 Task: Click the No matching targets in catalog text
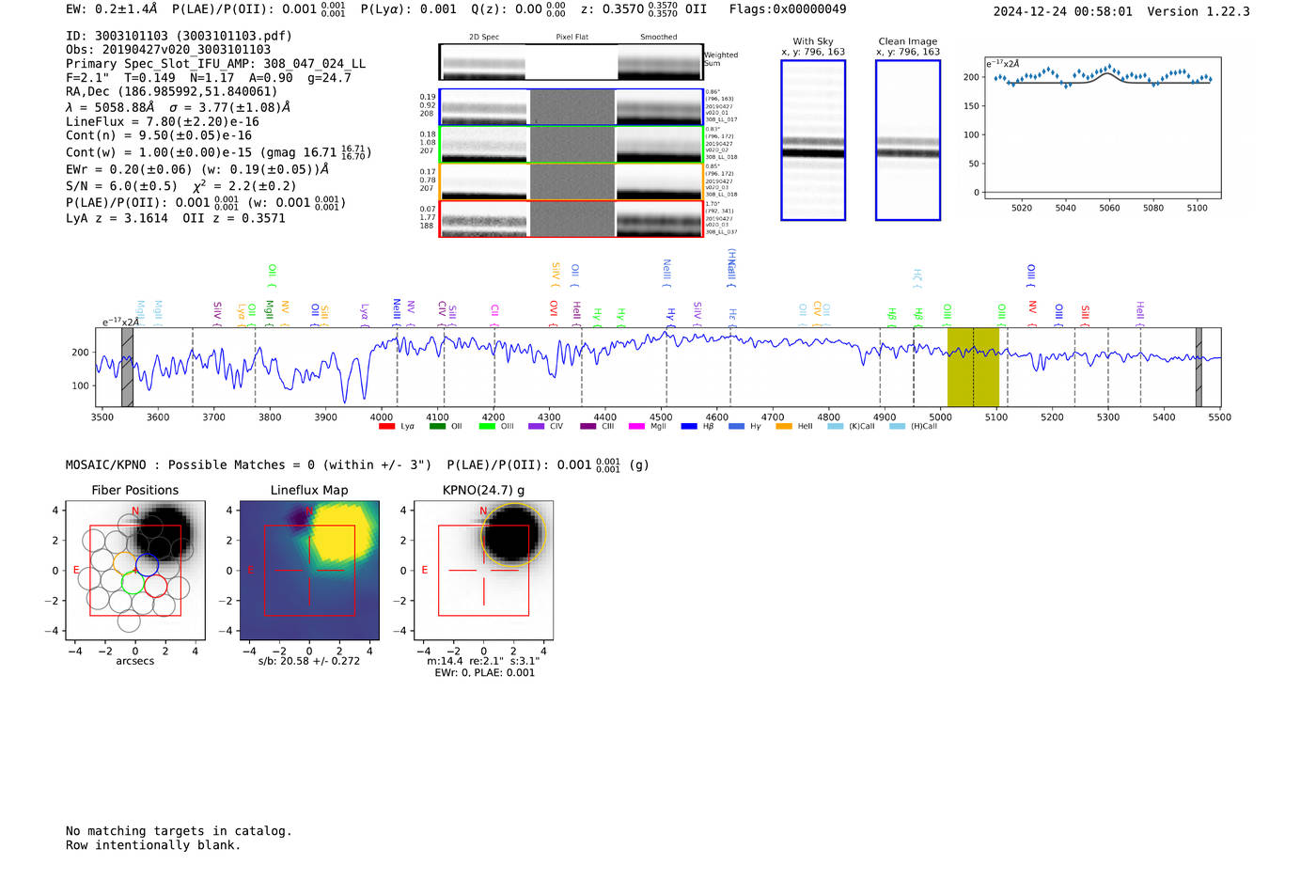pyautogui.click(x=179, y=831)
